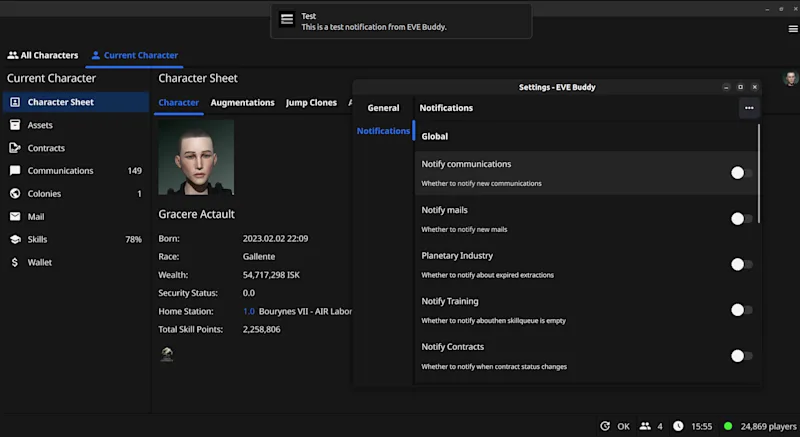Click the Total Skill Points value 2,258,806
800x437 pixels.
click(x=261, y=329)
